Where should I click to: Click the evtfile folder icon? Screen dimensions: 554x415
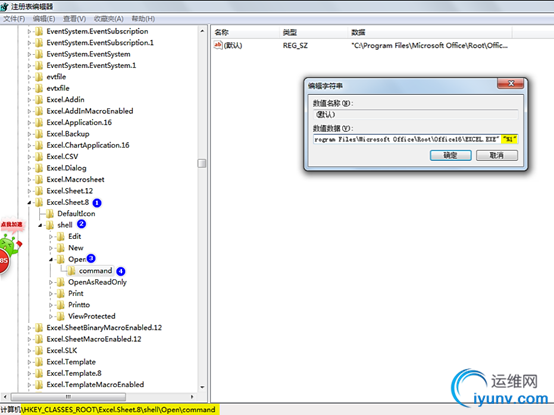click(x=39, y=77)
